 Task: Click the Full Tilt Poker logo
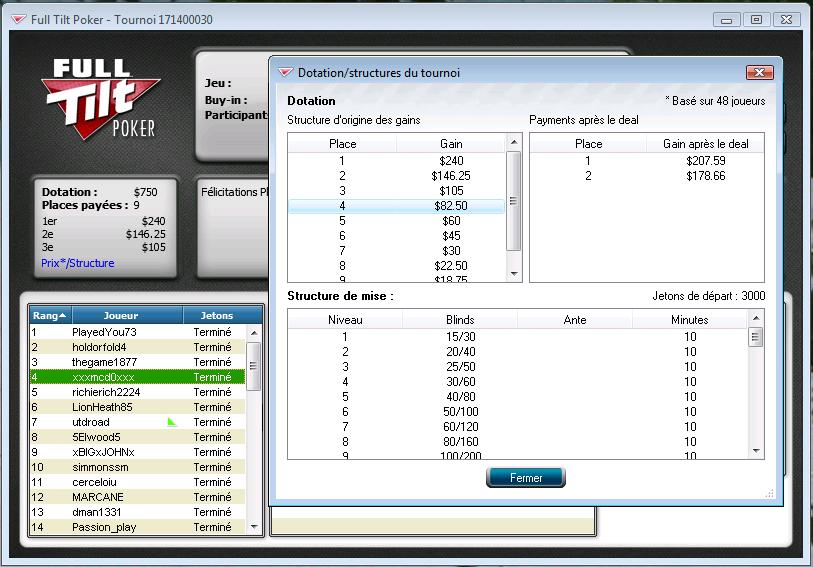(101, 100)
